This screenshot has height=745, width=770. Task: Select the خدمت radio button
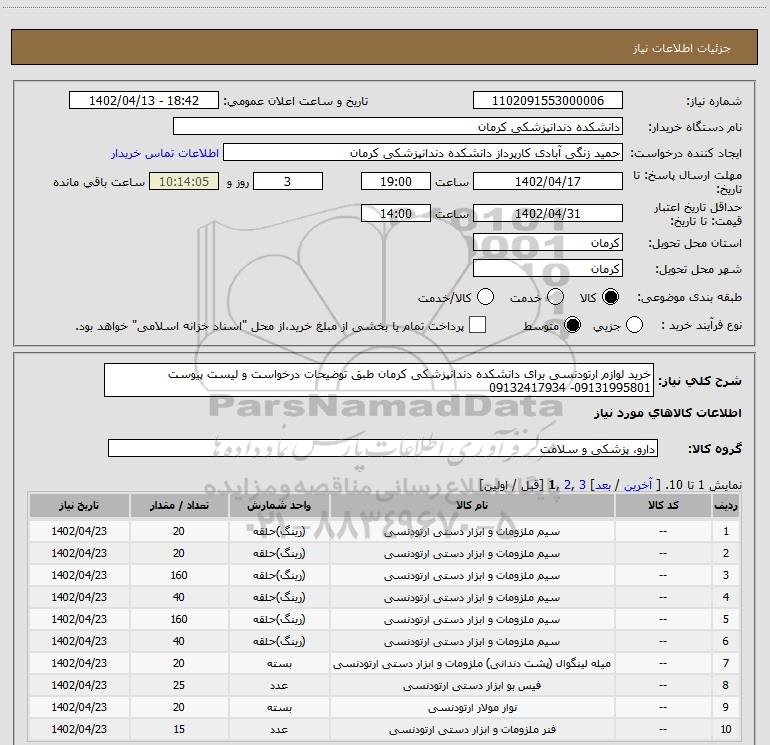555,297
